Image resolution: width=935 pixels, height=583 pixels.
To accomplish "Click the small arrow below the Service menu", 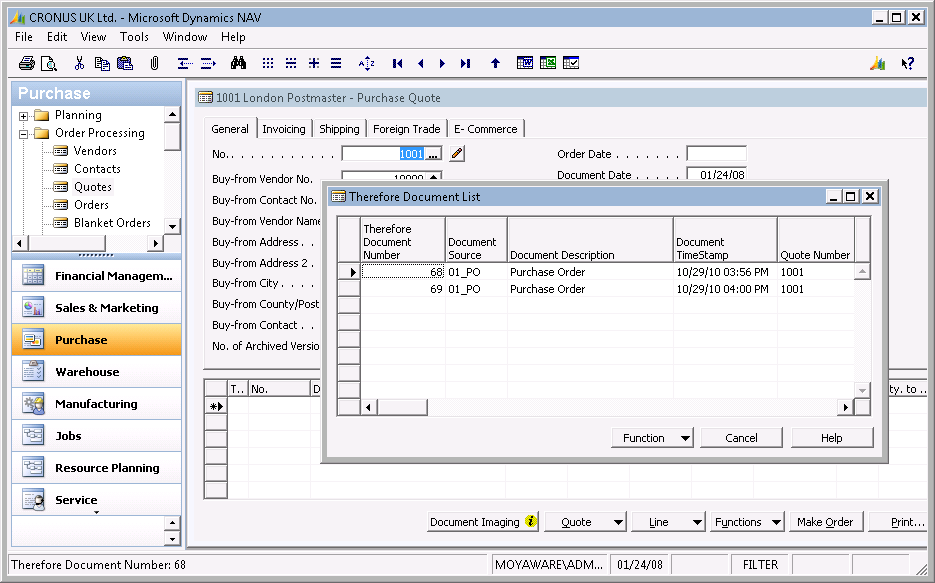I will (96, 512).
